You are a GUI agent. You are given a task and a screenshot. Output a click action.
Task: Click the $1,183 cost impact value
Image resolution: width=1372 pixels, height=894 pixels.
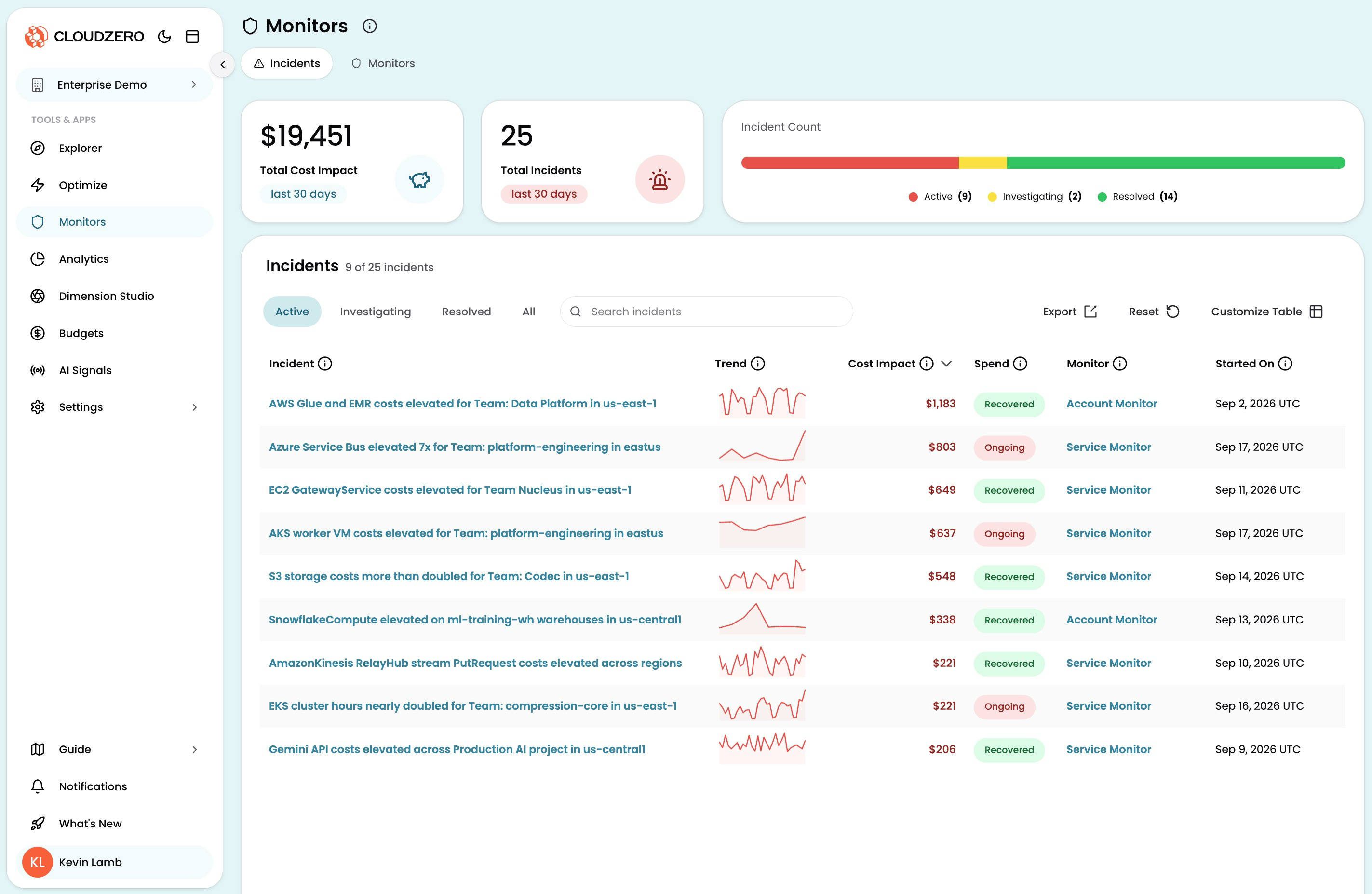pyautogui.click(x=940, y=404)
